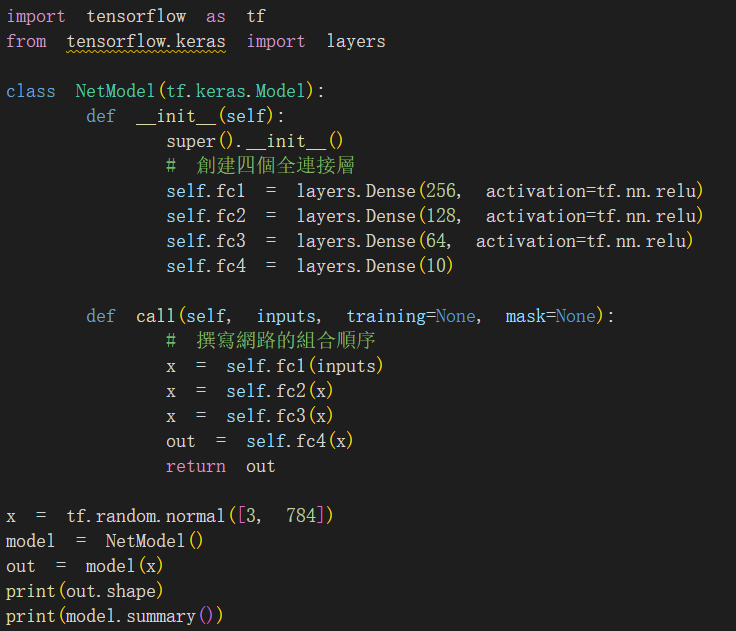
Task: Click the 'class' keyword
Action: (31, 91)
